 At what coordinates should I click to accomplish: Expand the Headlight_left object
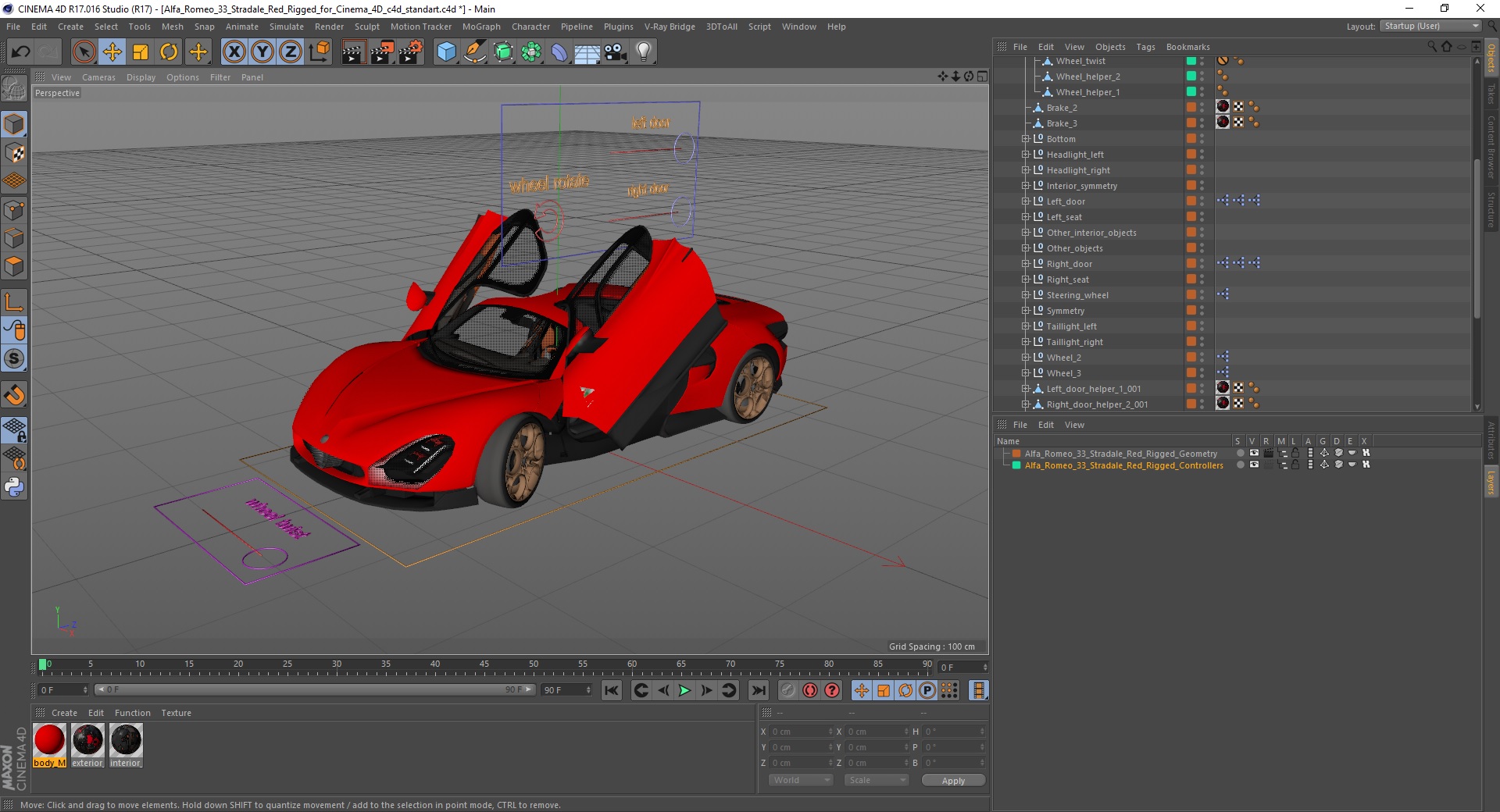tap(1025, 155)
